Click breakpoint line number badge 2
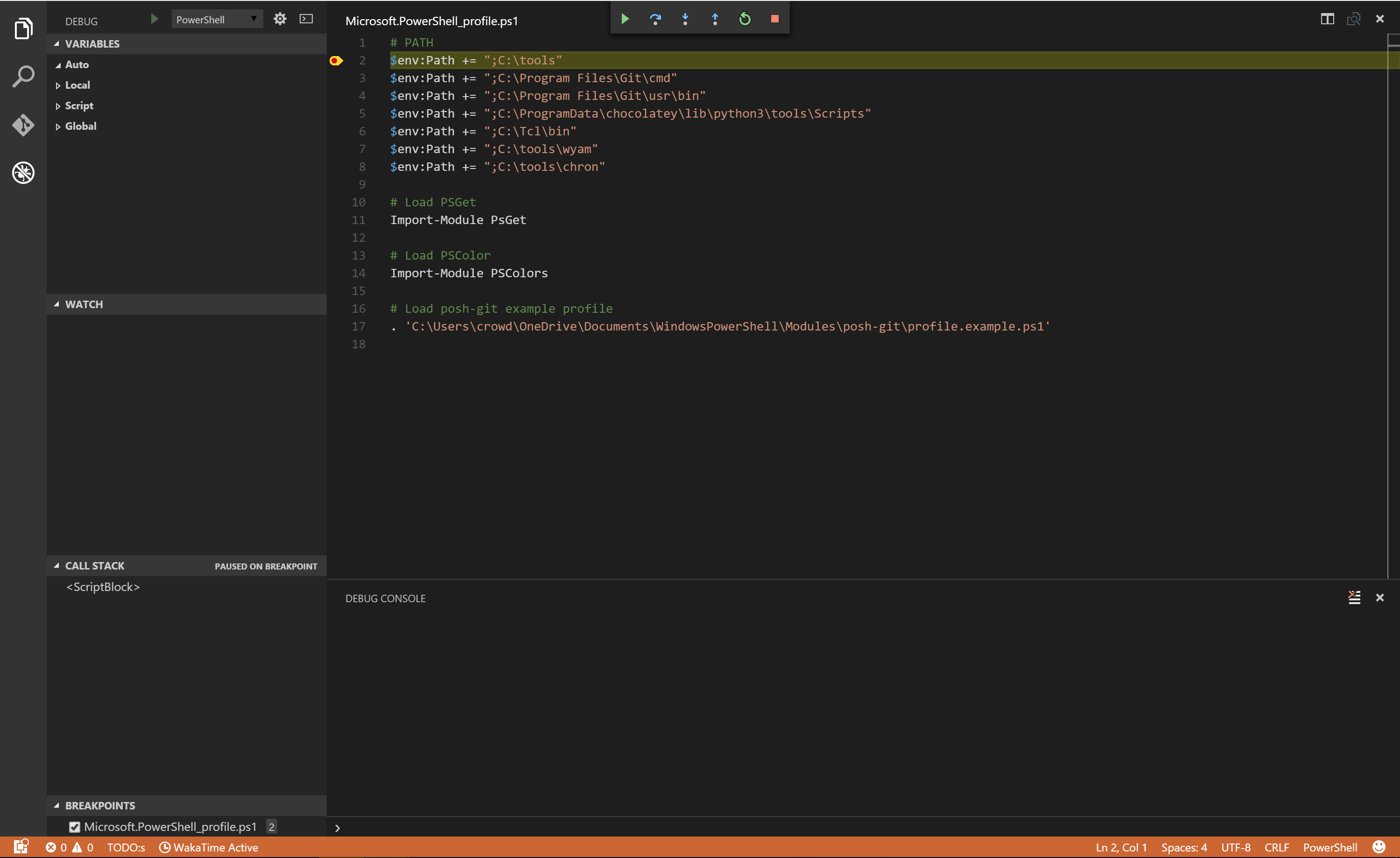1400x858 pixels. point(272,827)
